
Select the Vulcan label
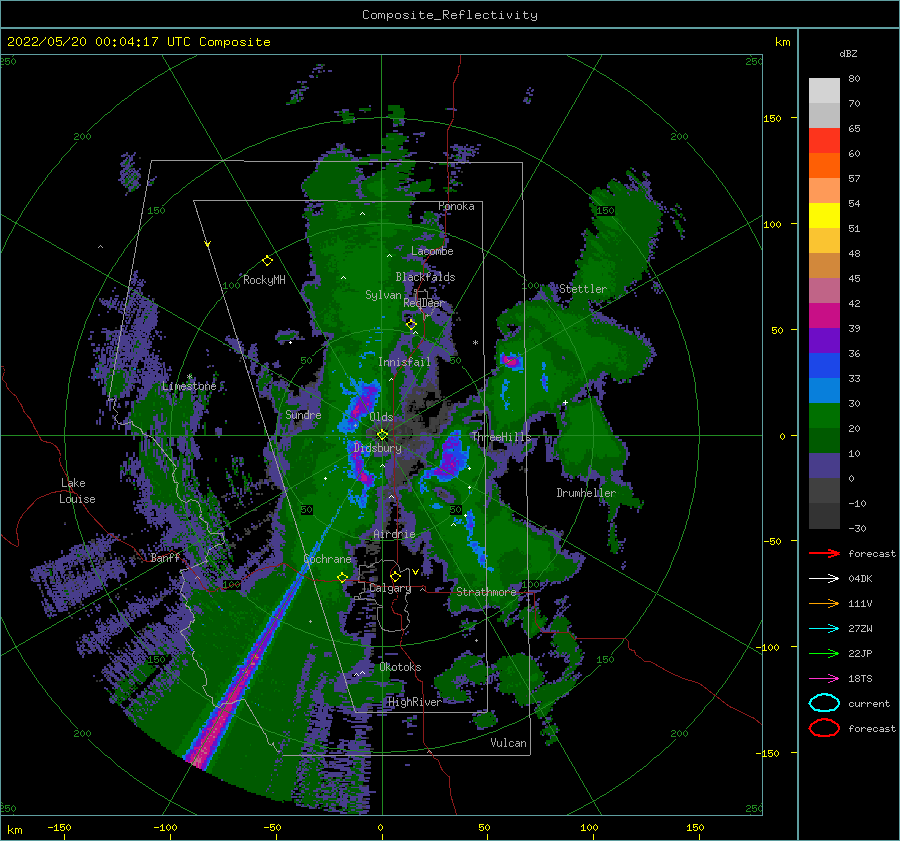[508, 743]
